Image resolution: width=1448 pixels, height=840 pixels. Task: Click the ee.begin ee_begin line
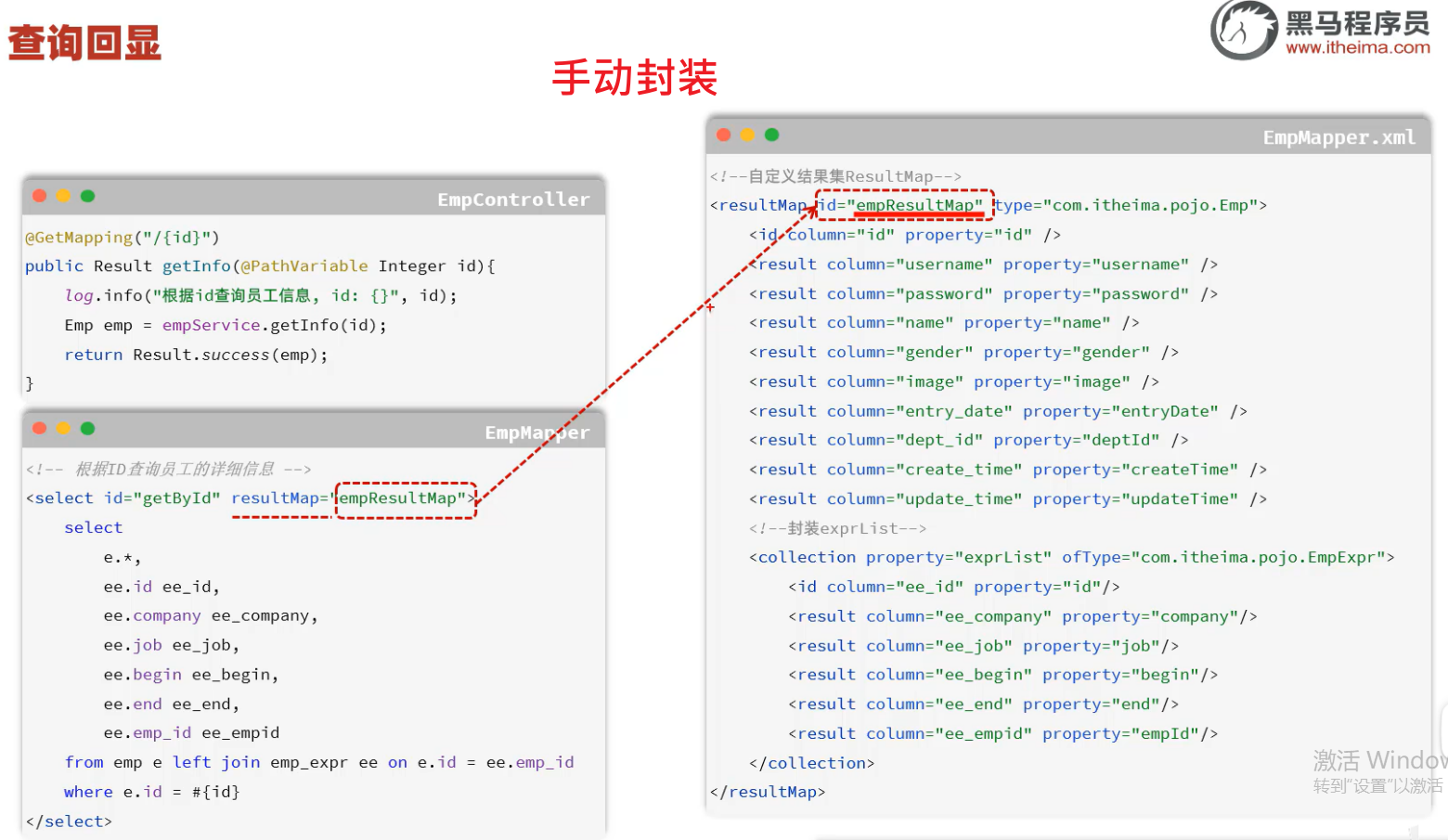coord(191,675)
